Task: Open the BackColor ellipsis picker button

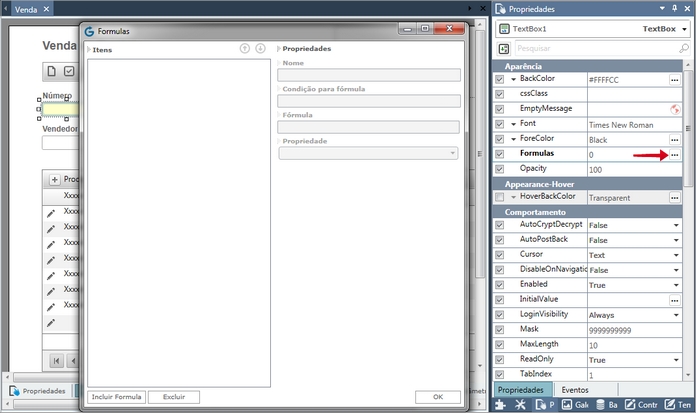Action: [674, 79]
